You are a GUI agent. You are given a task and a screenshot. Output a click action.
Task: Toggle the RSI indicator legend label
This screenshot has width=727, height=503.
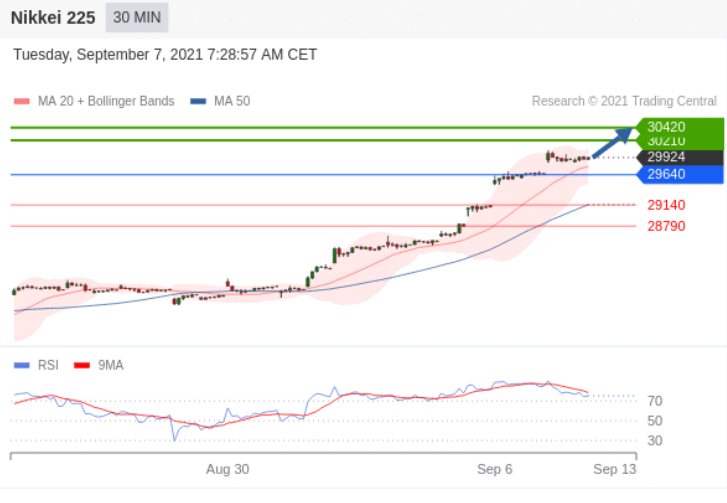pos(48,365)
